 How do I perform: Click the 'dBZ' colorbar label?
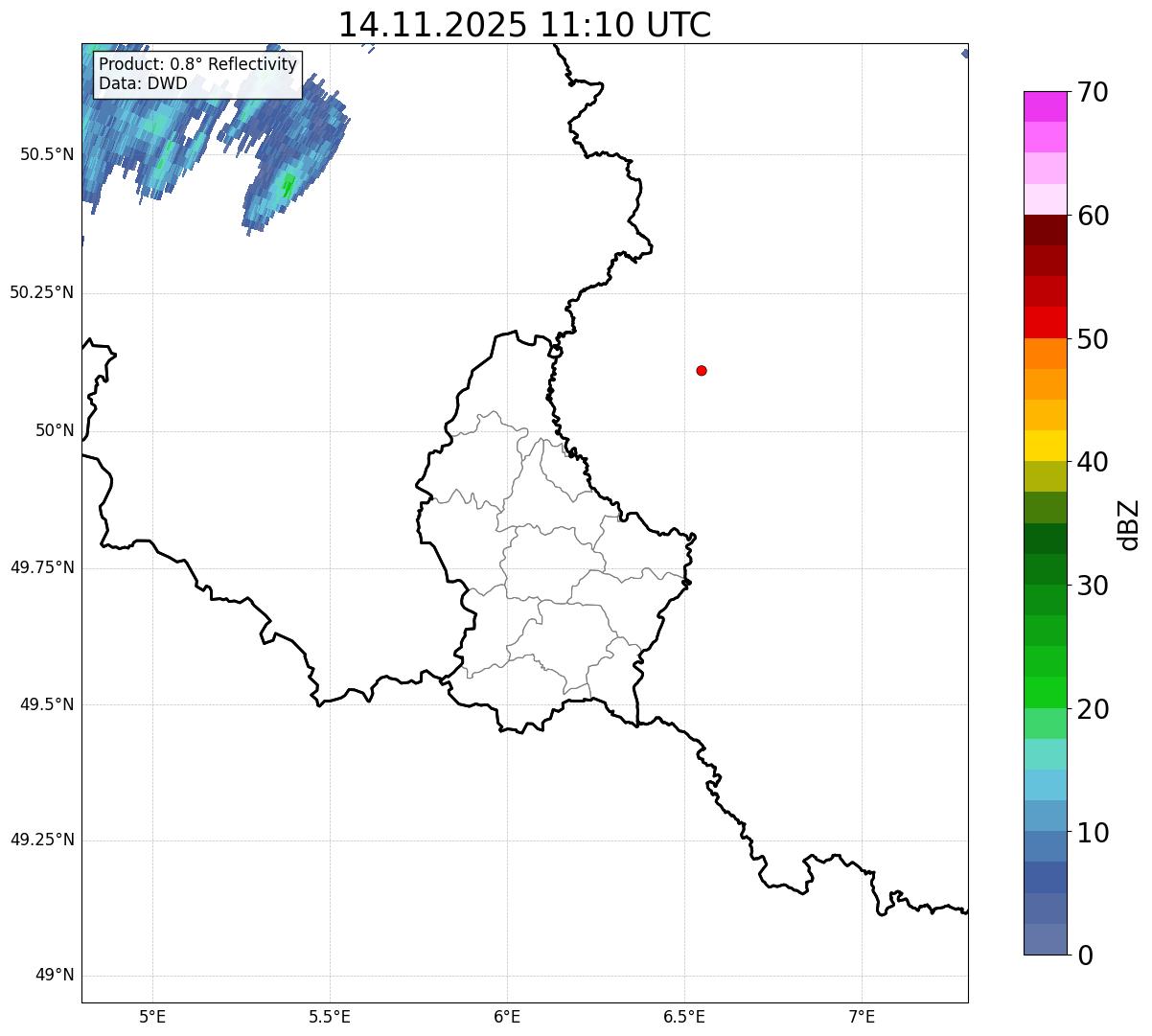pos(1129,524)
